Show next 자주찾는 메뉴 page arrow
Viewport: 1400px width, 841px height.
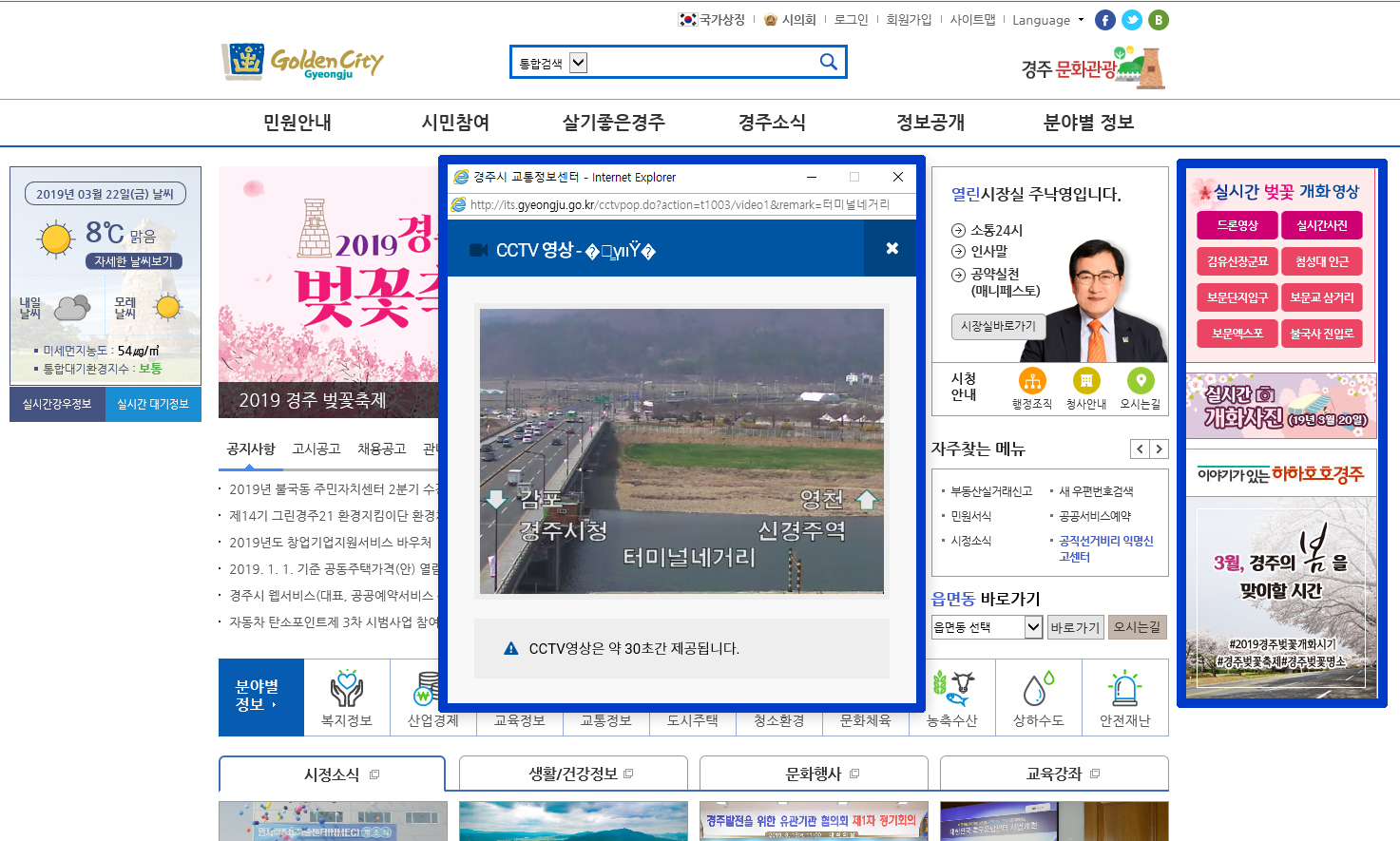click(1159, 449)
